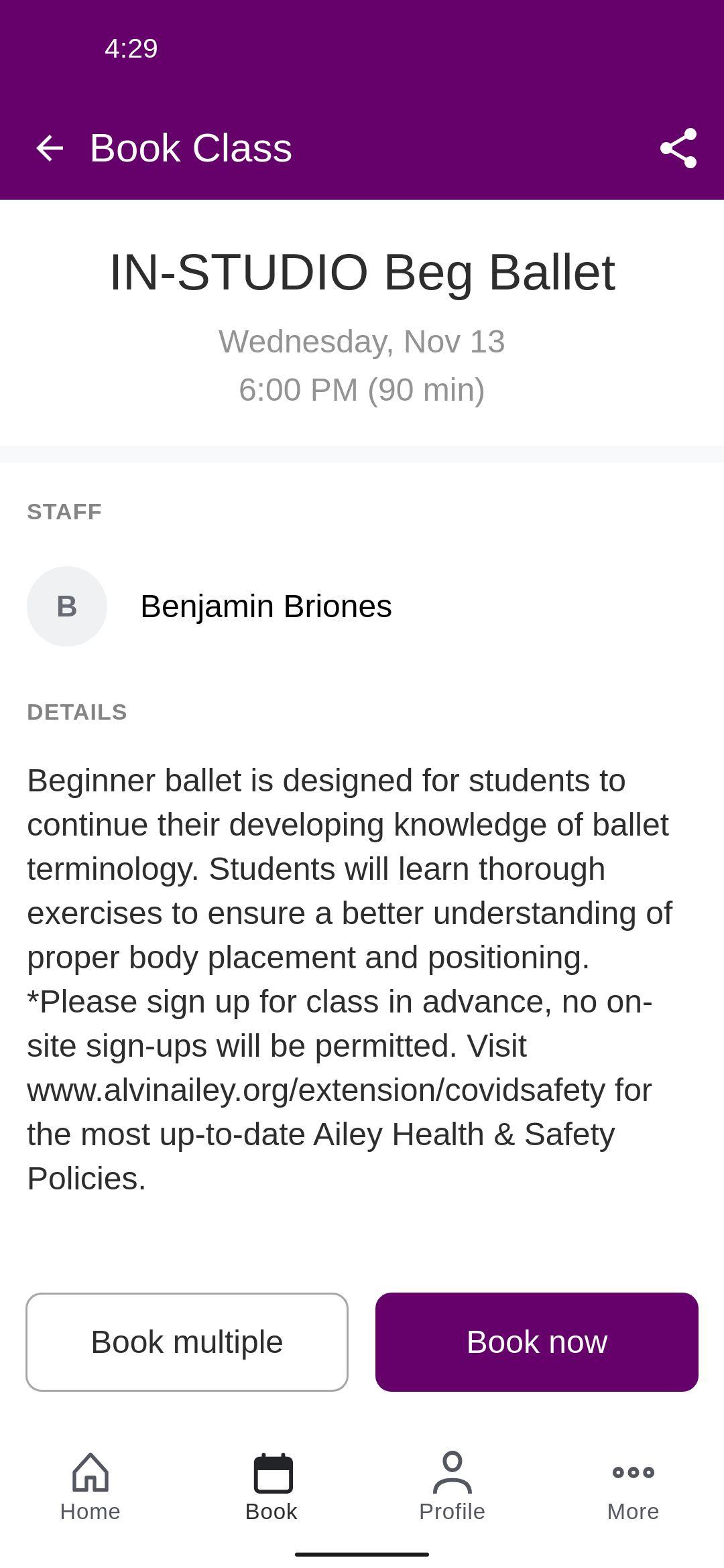724x1568 pixels.
Task: Tap the 4:29 status bar clock
Action: pos(131,48)
